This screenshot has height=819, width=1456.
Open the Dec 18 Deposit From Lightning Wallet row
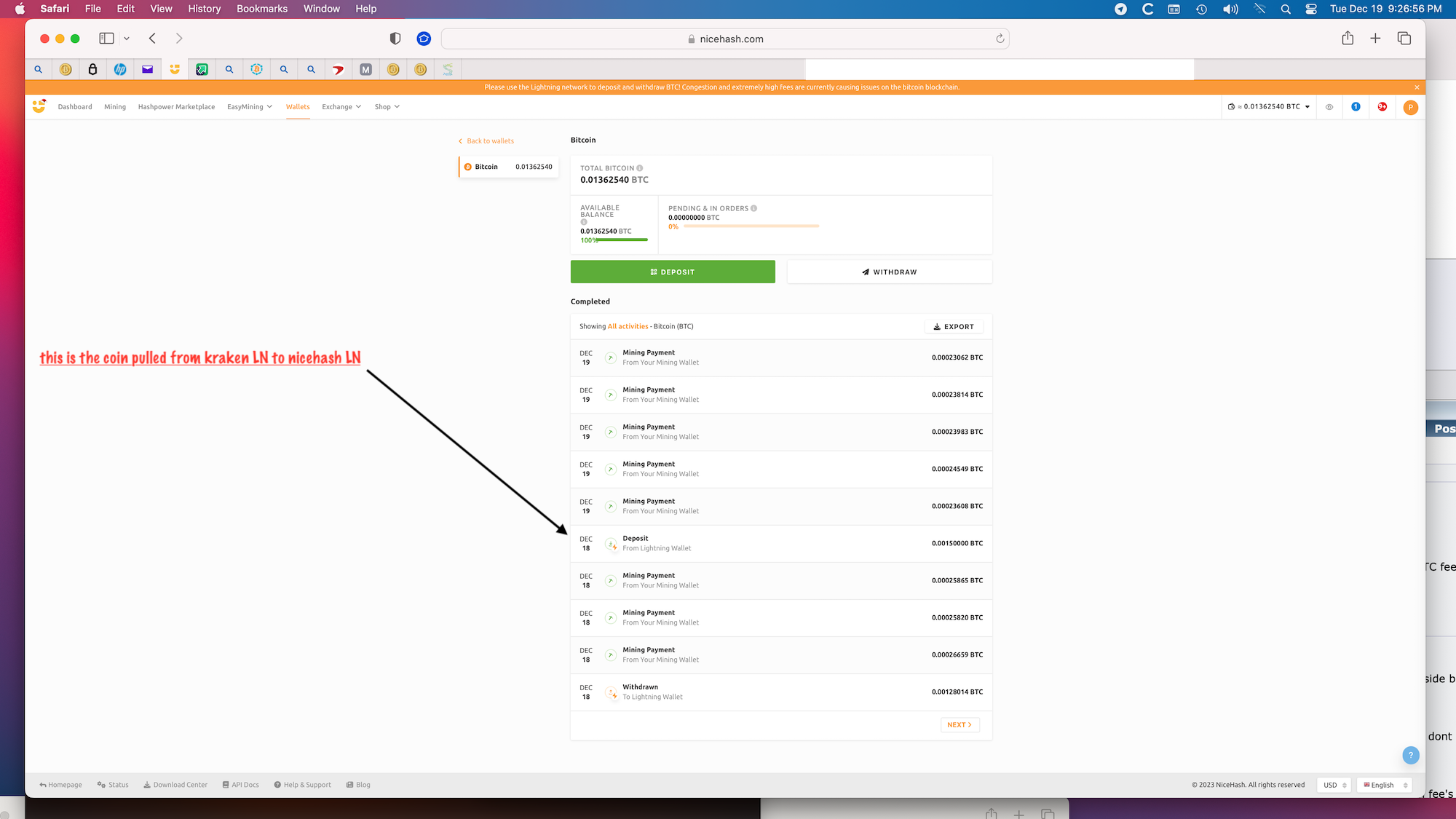coord(781,544)
